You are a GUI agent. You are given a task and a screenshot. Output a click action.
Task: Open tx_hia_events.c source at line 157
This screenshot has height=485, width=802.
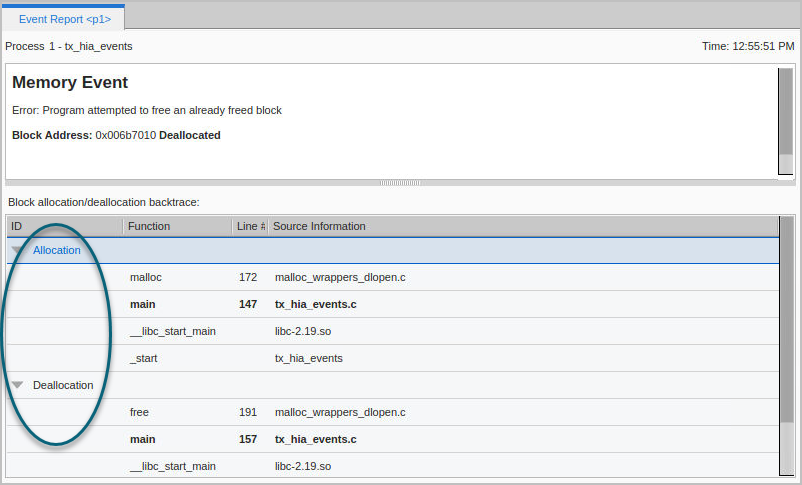(315, 439)
